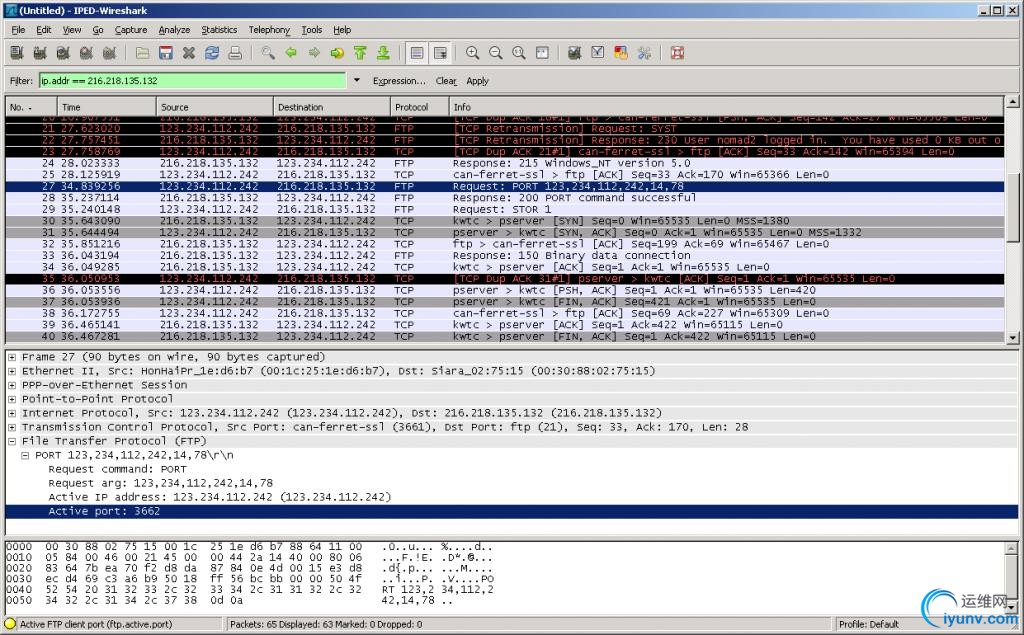Open the capture interfaces list icon
The height and width of the screenshot is (635, 1024).
[x=17, y=53]
